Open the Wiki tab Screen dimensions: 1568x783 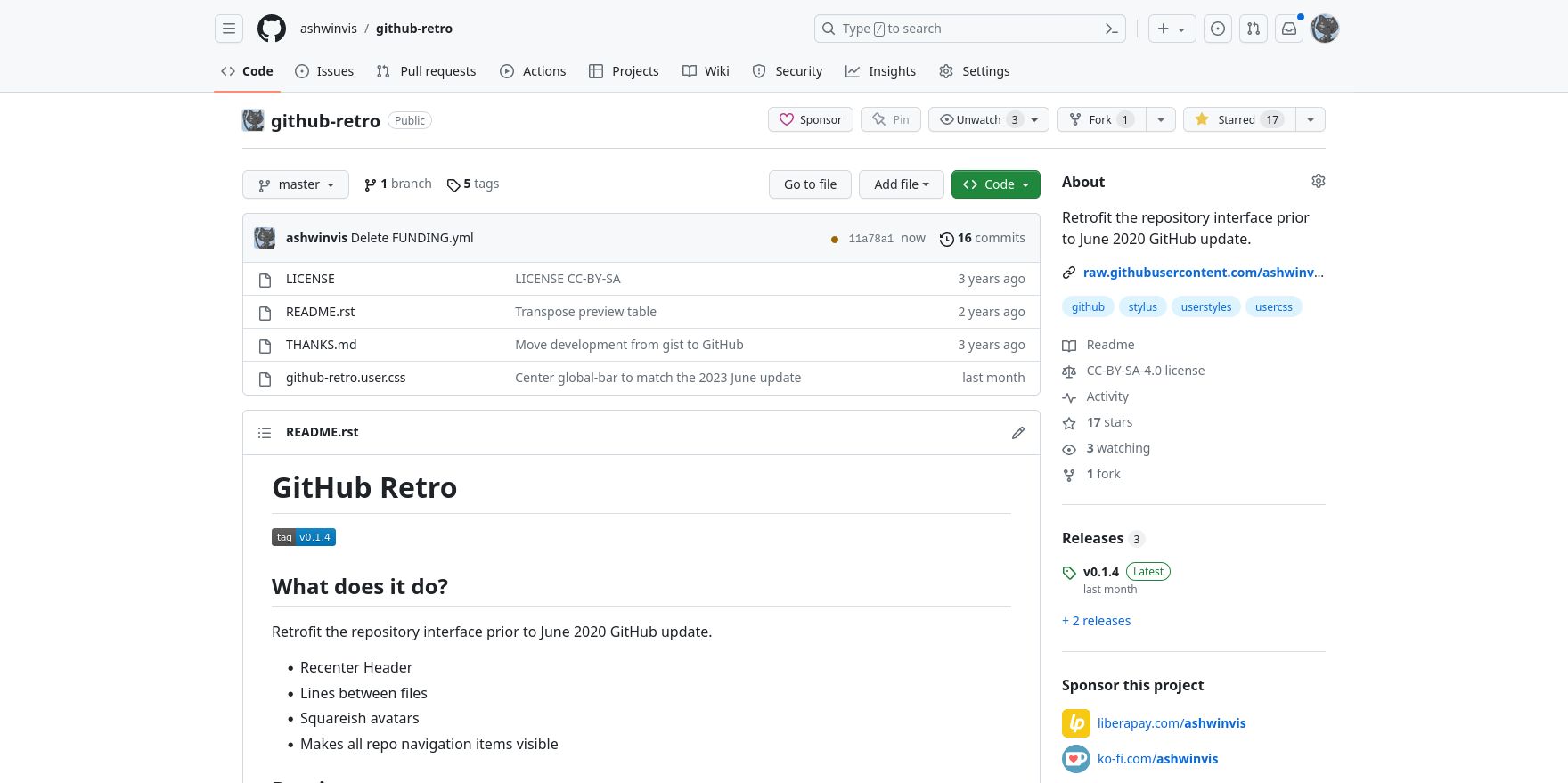coord(706,71)
